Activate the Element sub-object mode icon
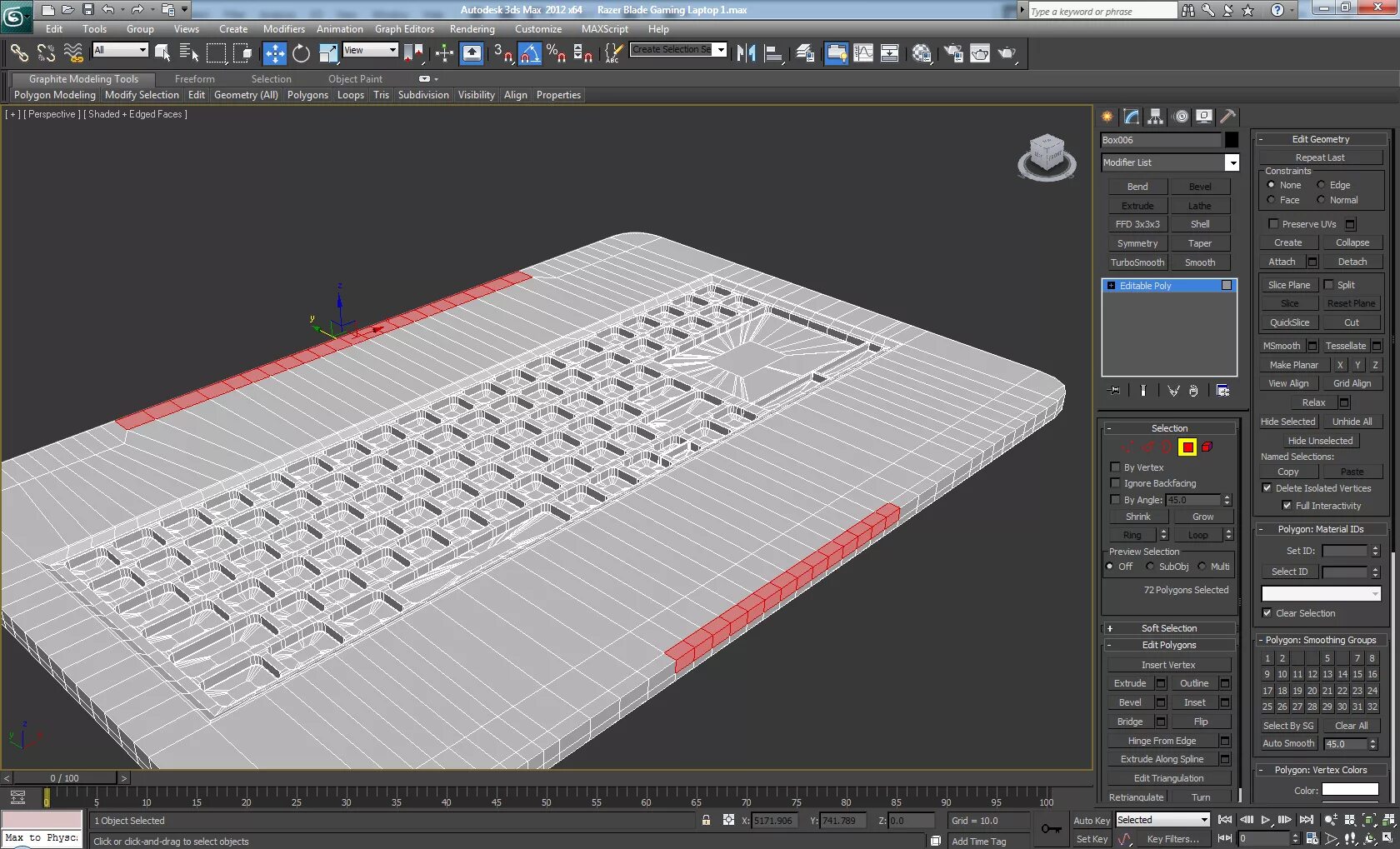The image size is (1400, 849). coord(1206,447)
